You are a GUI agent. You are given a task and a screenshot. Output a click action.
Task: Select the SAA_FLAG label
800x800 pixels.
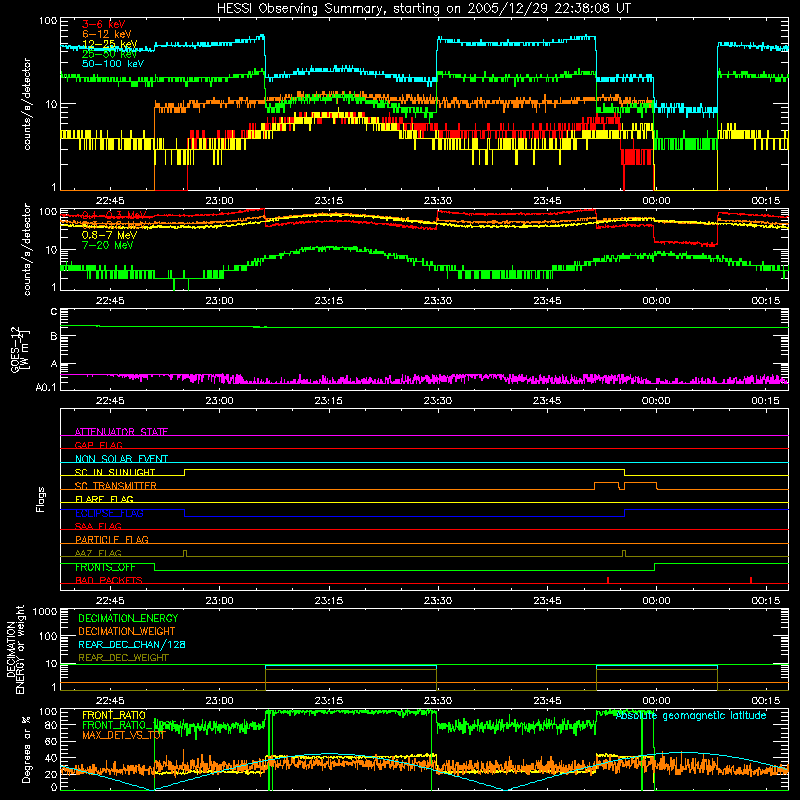tap(98, 526)
